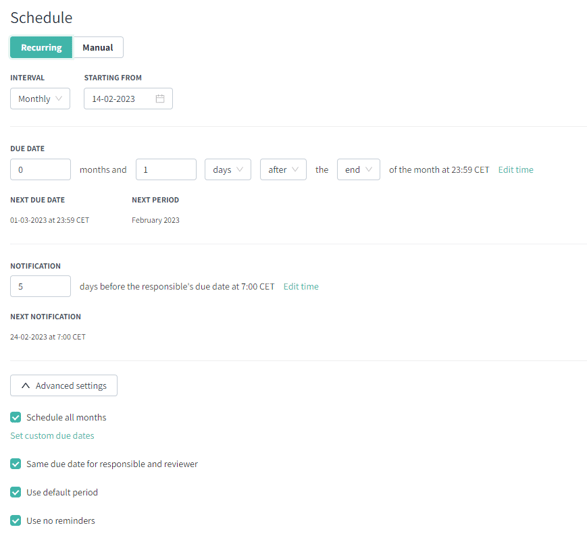Screen dimensions: 587x542
Task: Toggle Use no reminders checkbox
Action: click(x=16, y=521)
